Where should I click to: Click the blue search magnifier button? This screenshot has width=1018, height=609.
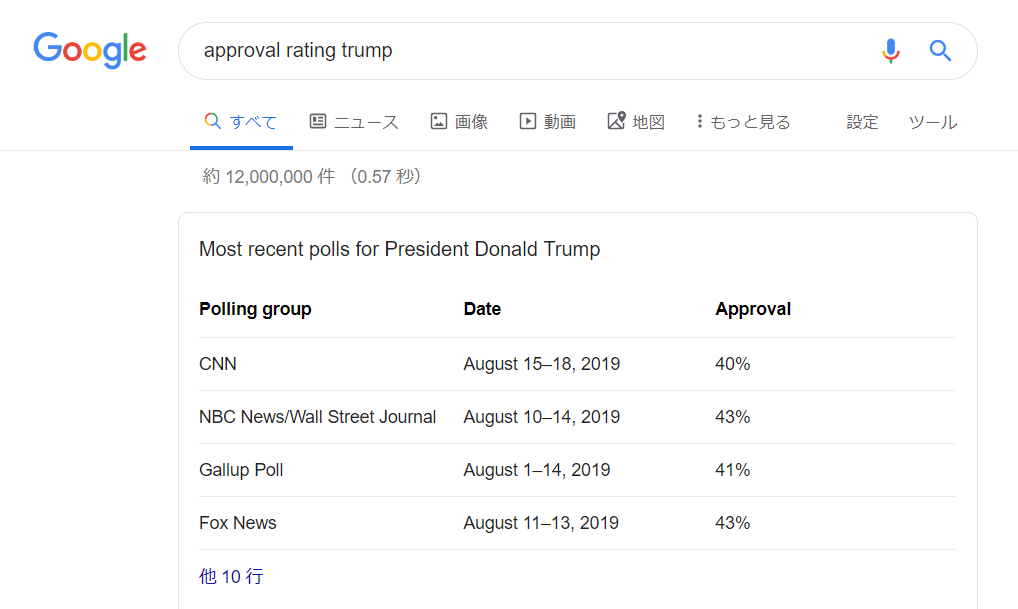(x=940, y=50)
